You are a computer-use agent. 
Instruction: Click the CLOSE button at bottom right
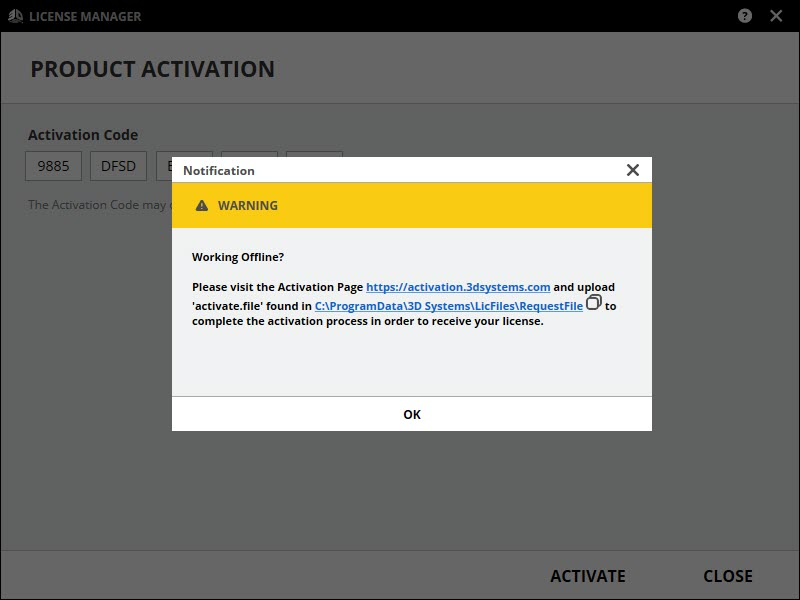click(x=728, y=576)
